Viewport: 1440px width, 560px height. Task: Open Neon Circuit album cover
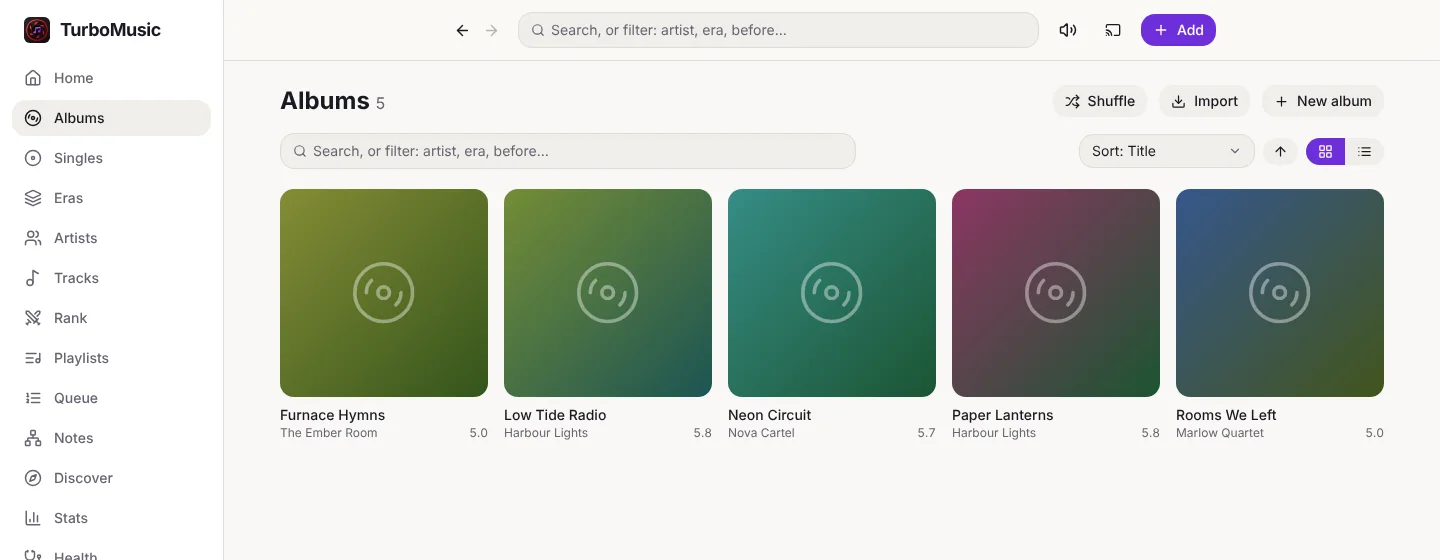(x=832, y=293)
